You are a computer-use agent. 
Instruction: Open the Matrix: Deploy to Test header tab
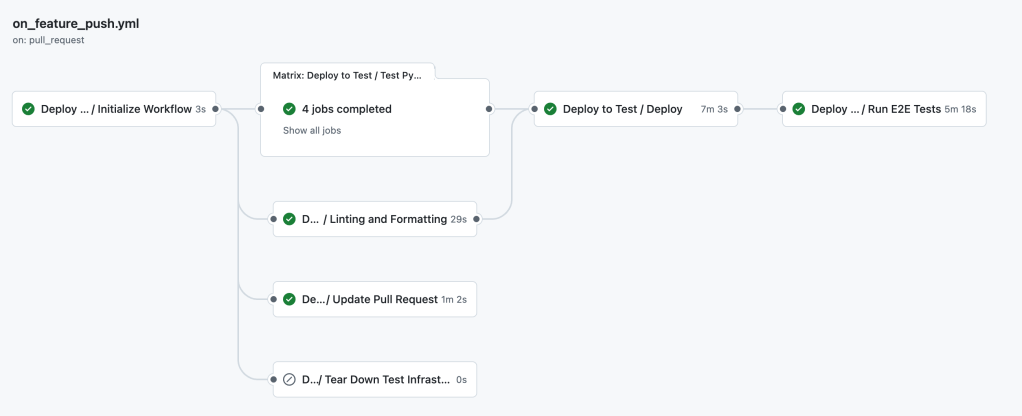pyautogui.click(x=347, y=75)
